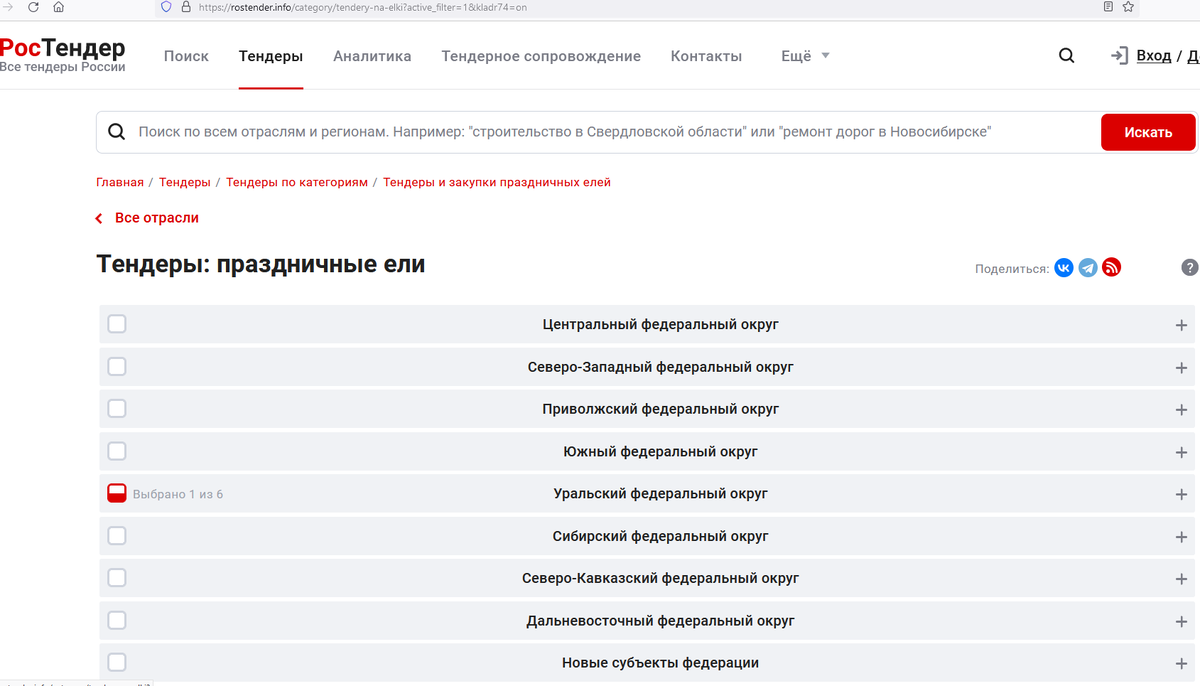
Task: Open the Ещё dropdown menu
Action: point(805,56)
